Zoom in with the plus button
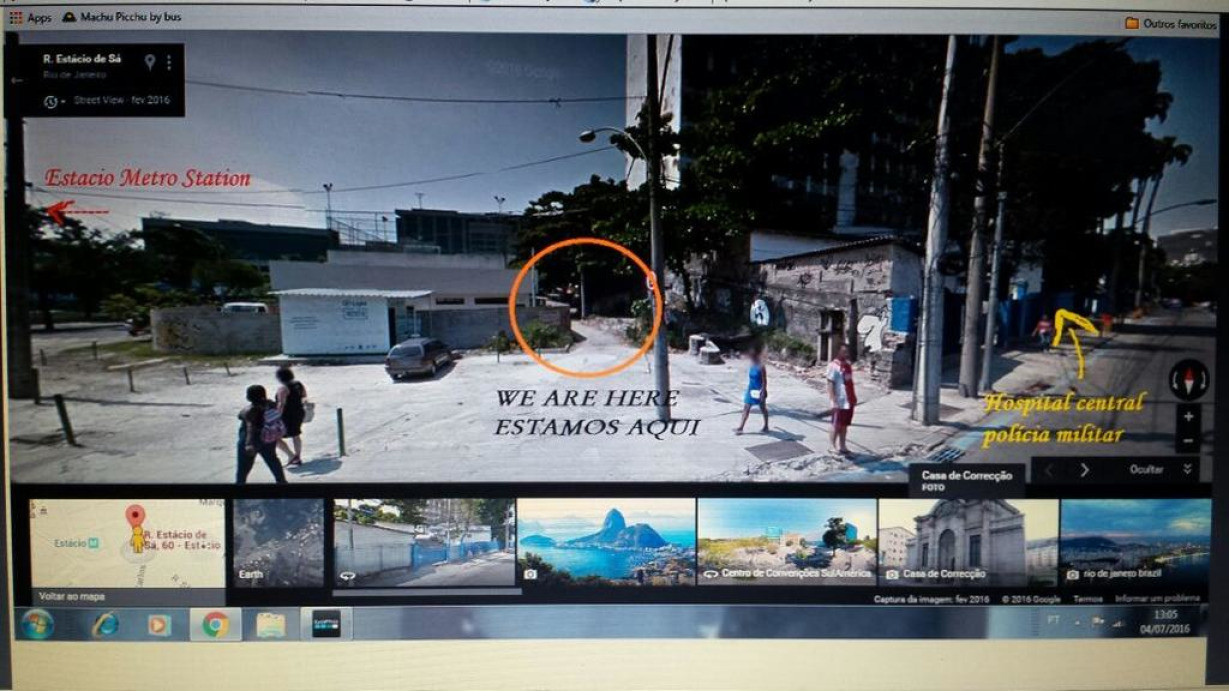This screenshot has width=1229, height=691. point(1188,417)
